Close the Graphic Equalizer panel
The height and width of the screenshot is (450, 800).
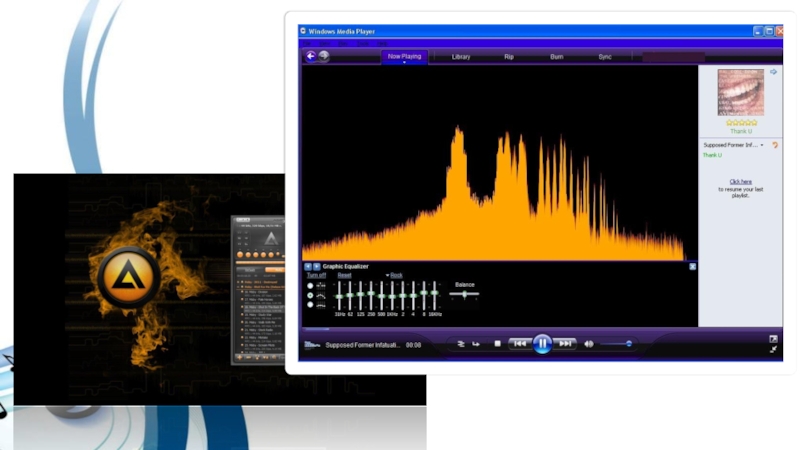click(692, 266)
